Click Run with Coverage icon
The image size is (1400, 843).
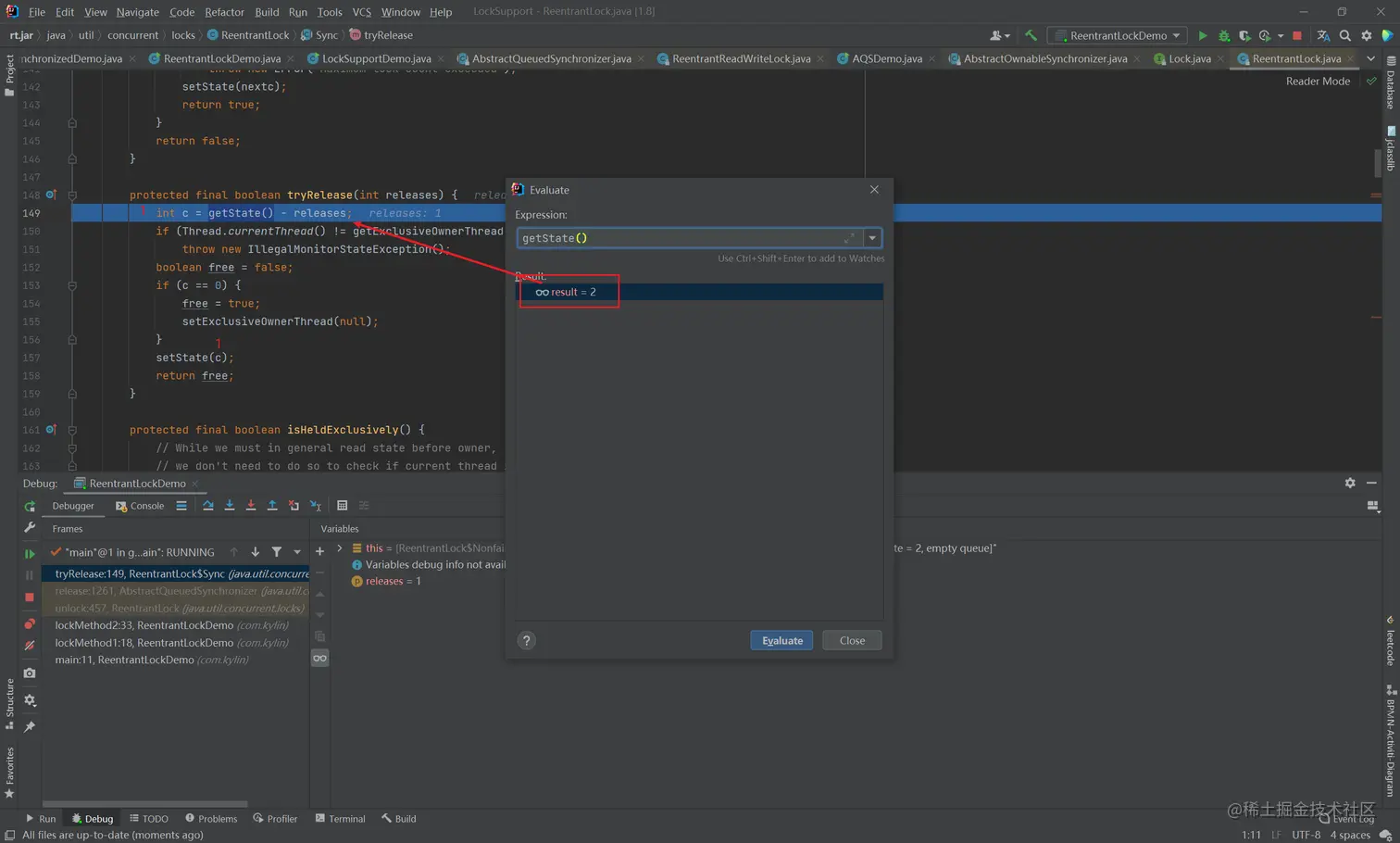tap(1244, 35)
